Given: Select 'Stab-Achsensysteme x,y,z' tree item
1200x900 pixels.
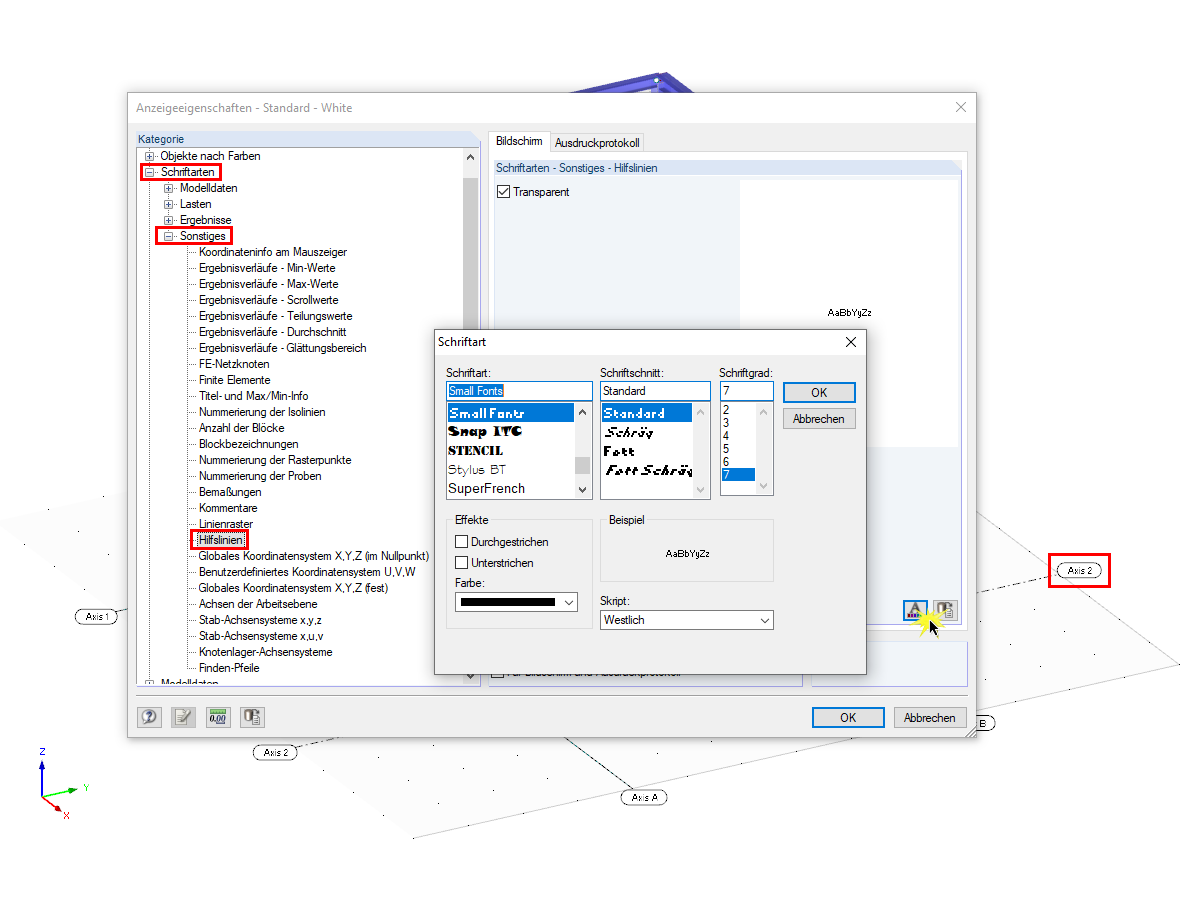Looking at the screenshot, I should tap(260, 620).
